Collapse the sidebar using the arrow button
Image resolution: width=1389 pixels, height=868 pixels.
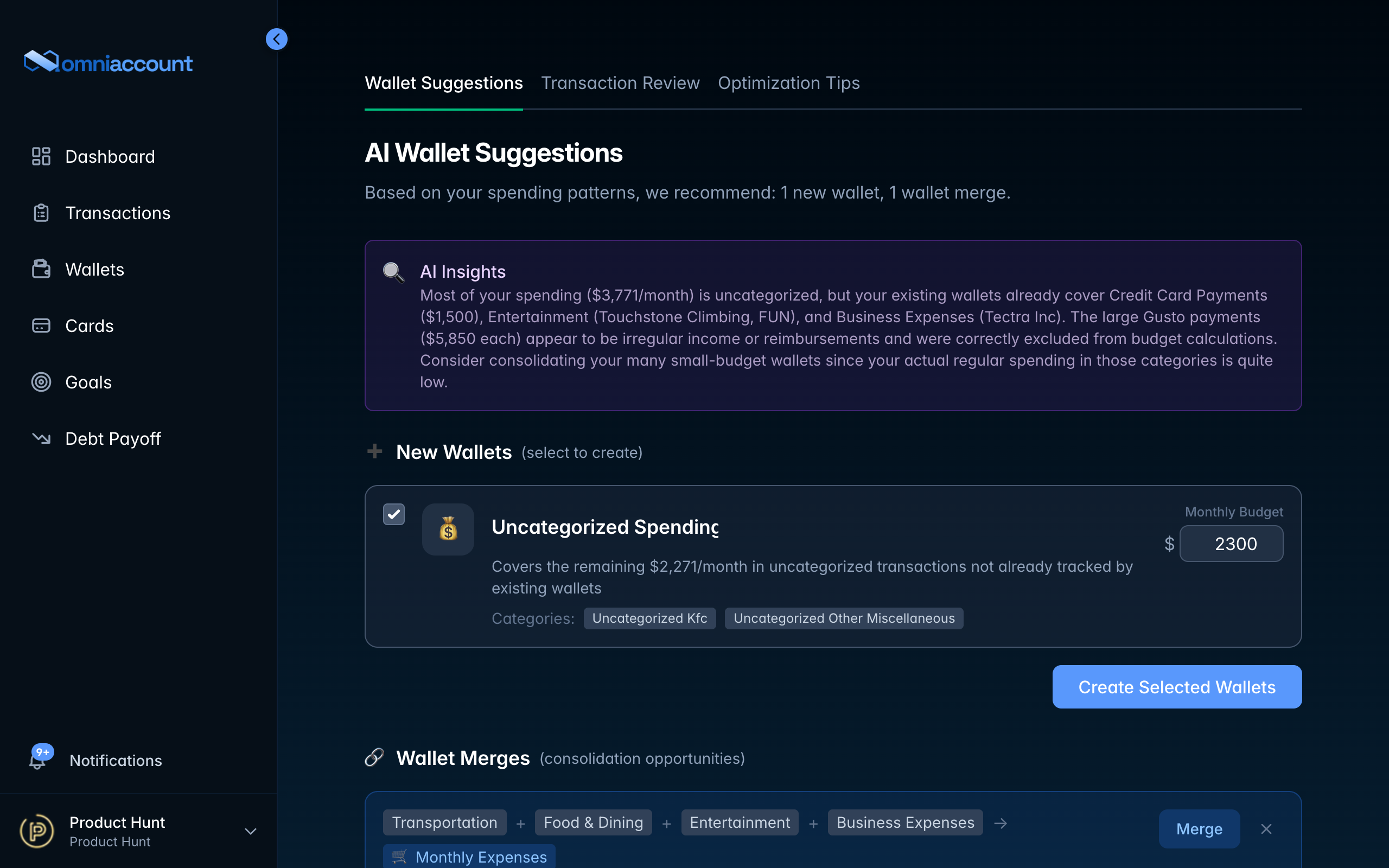click(x=277, y=39)
